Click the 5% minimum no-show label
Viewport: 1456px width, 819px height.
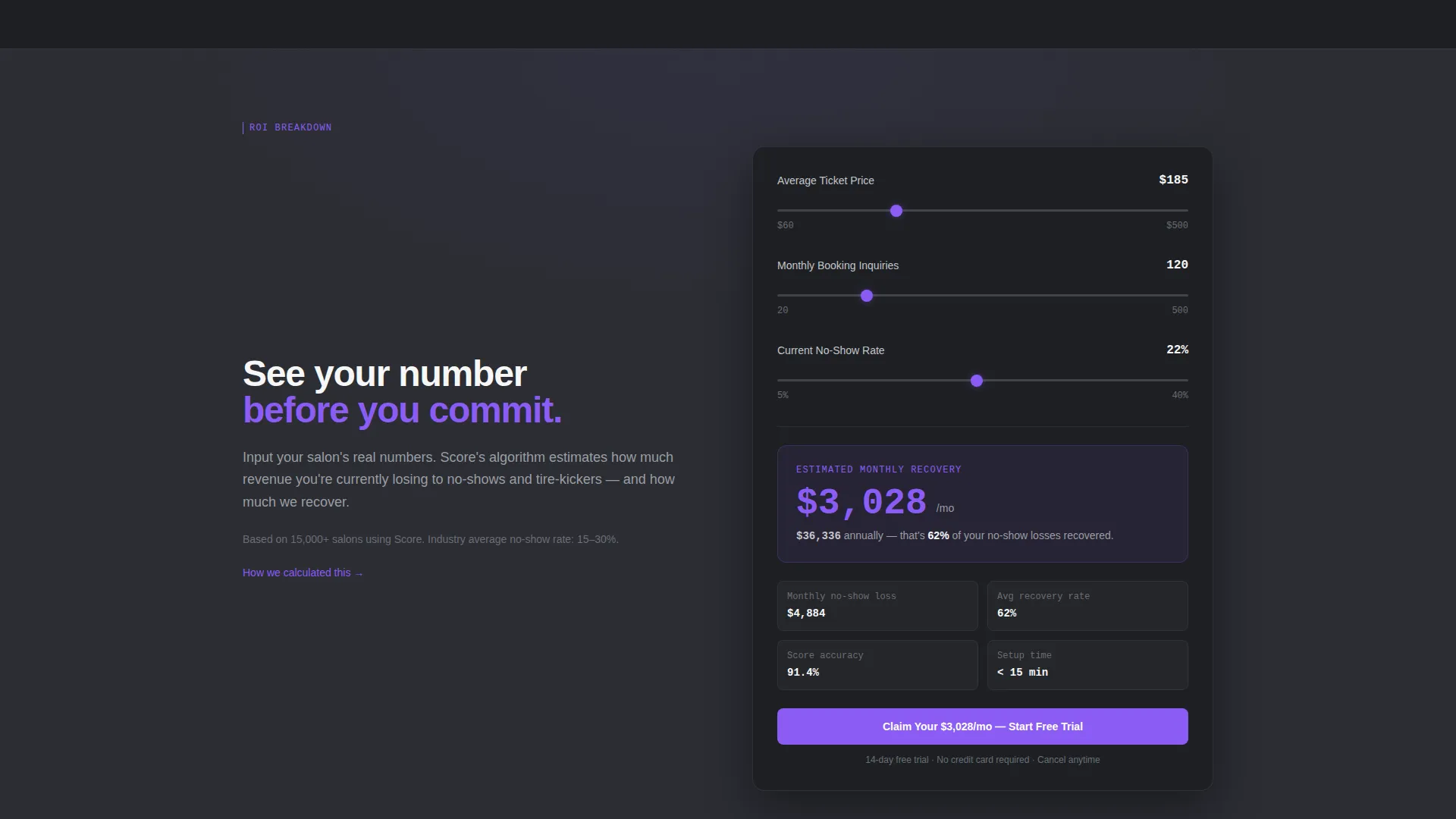[x=783, y=395]
